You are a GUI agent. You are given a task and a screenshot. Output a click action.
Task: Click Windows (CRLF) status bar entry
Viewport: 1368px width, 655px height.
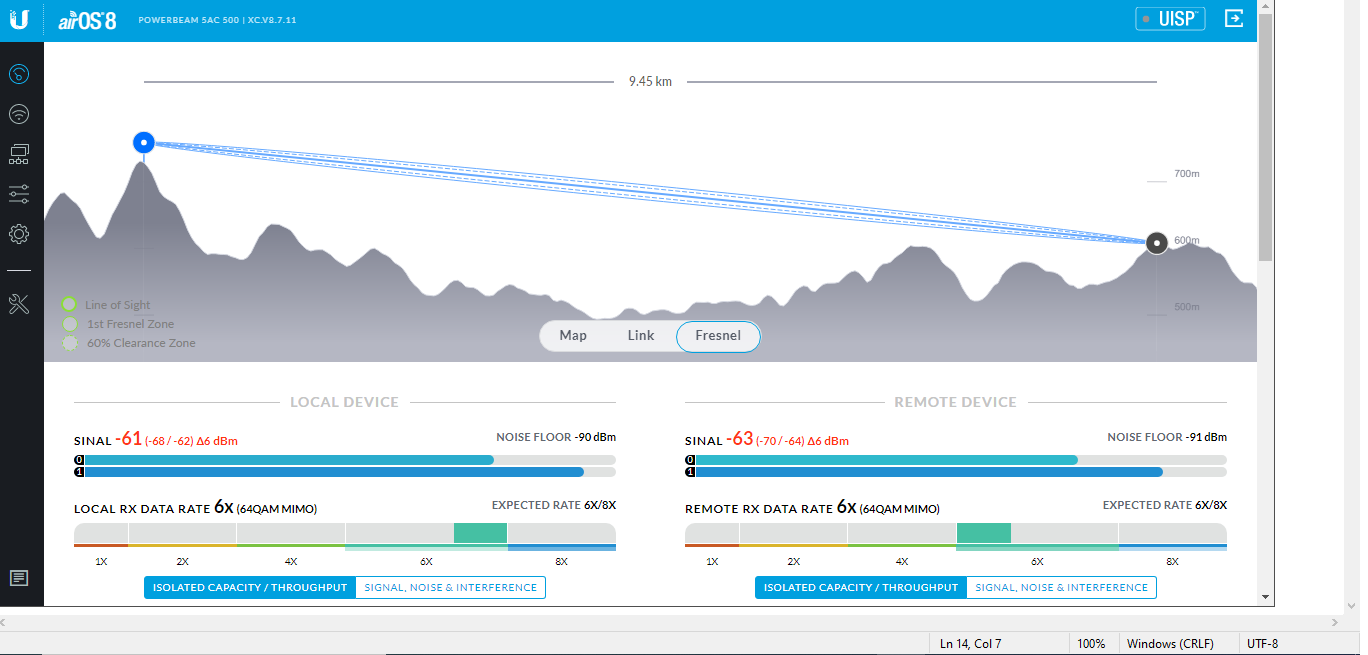point(1170,644)
